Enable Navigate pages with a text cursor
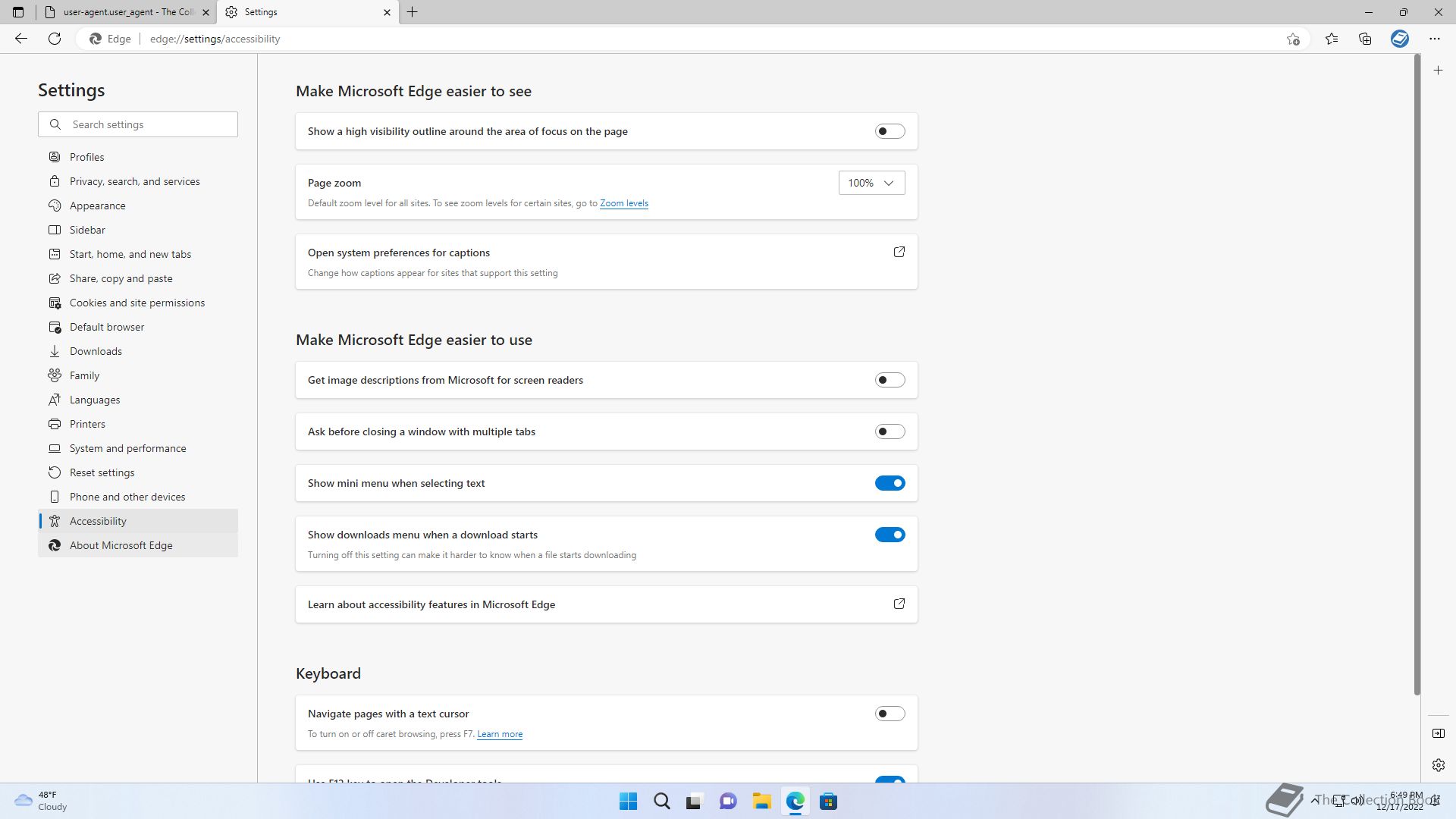Image resolution: width=1456 pixels, height=819 pixels. [x=890, y=714]
